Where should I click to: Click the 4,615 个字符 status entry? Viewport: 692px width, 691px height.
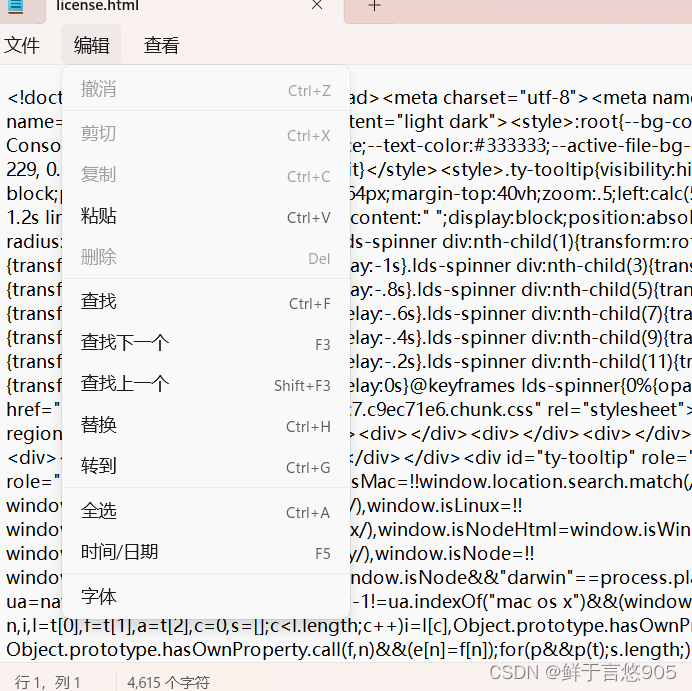[168, 682]
